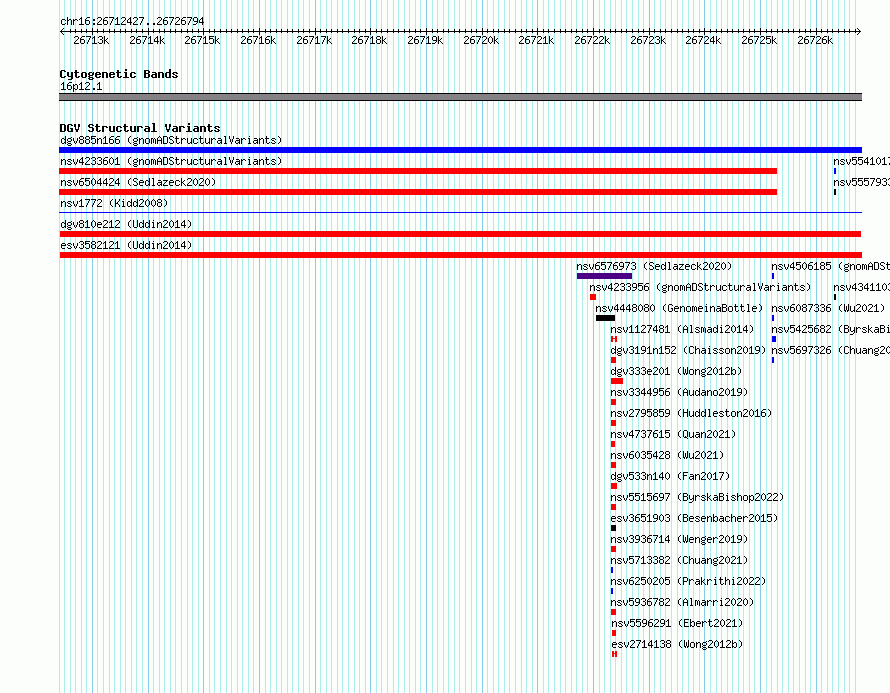Open nsv3344956 Audano2019 variant
Screen dimensions: 890x693
pyautogui.click(x=679, y=392)
